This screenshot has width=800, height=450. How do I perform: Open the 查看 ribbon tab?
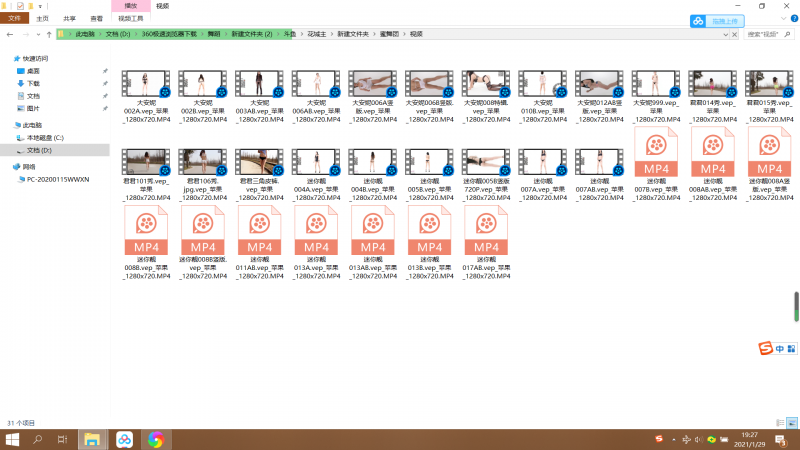tap(96, 18)
